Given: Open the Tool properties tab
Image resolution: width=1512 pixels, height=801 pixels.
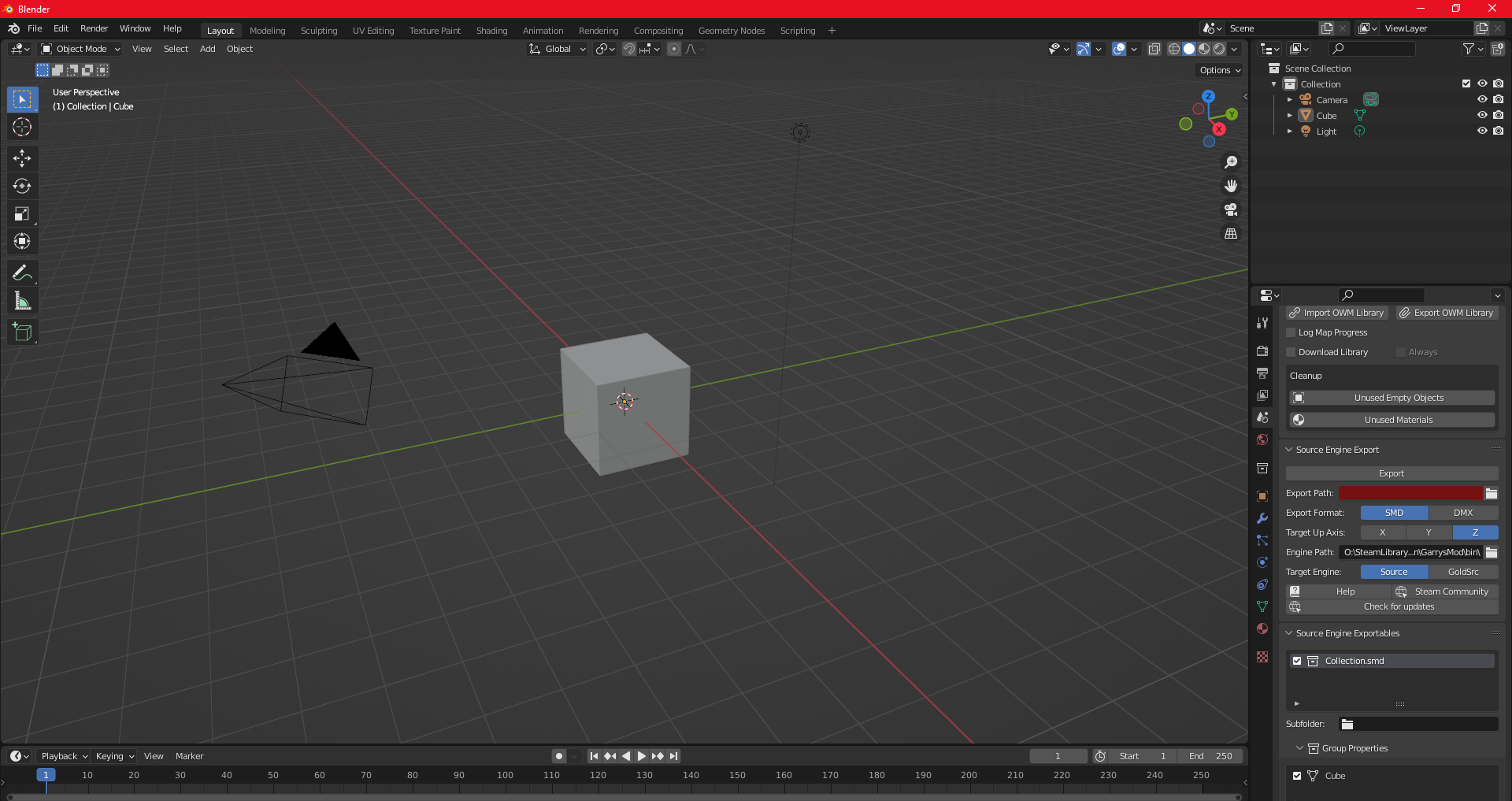Looking at the screenshot, I should tap(1262, 323).
